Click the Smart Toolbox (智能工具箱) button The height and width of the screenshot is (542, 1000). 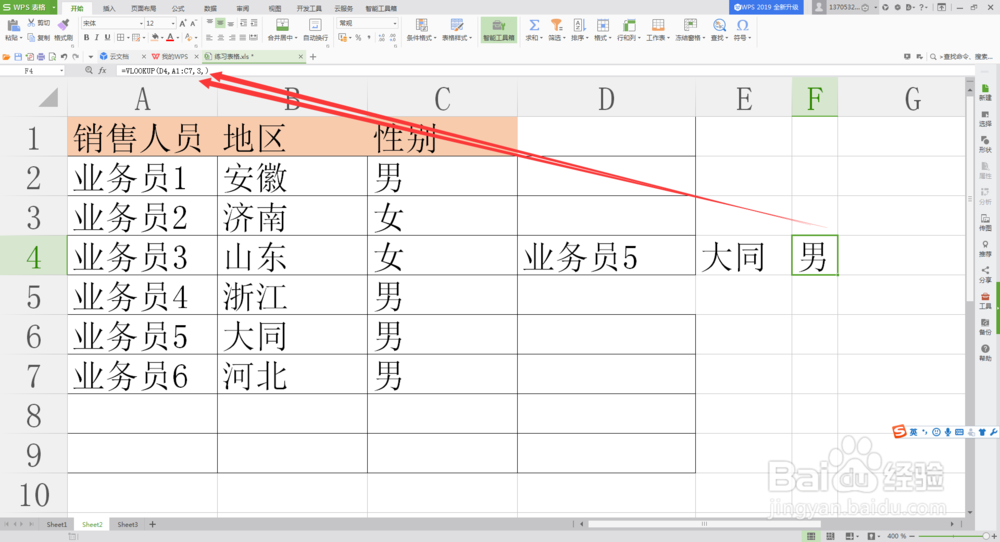[x=499, y=30]
